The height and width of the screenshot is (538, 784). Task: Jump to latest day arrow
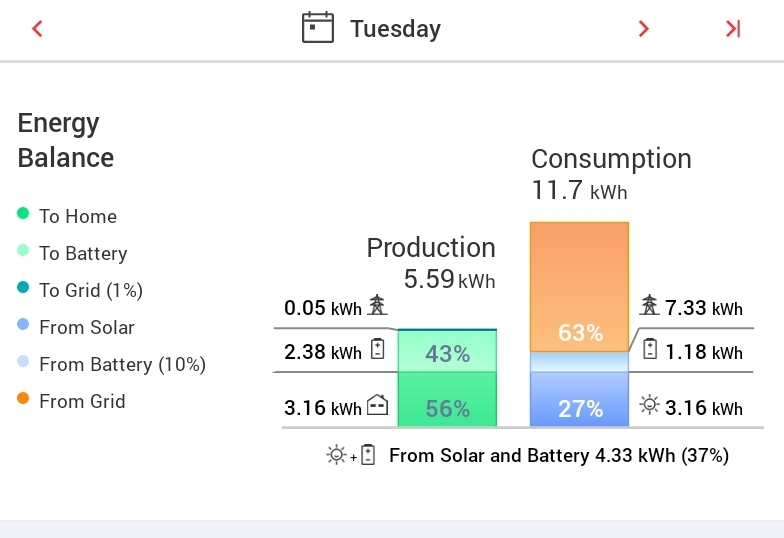pyautogui.click(x=733, y=29)
